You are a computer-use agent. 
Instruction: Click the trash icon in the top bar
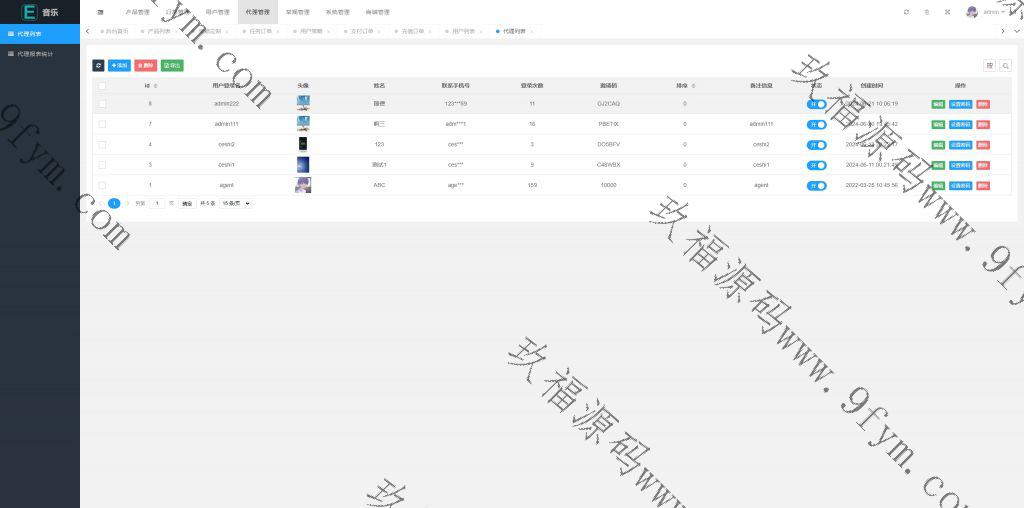927,12
